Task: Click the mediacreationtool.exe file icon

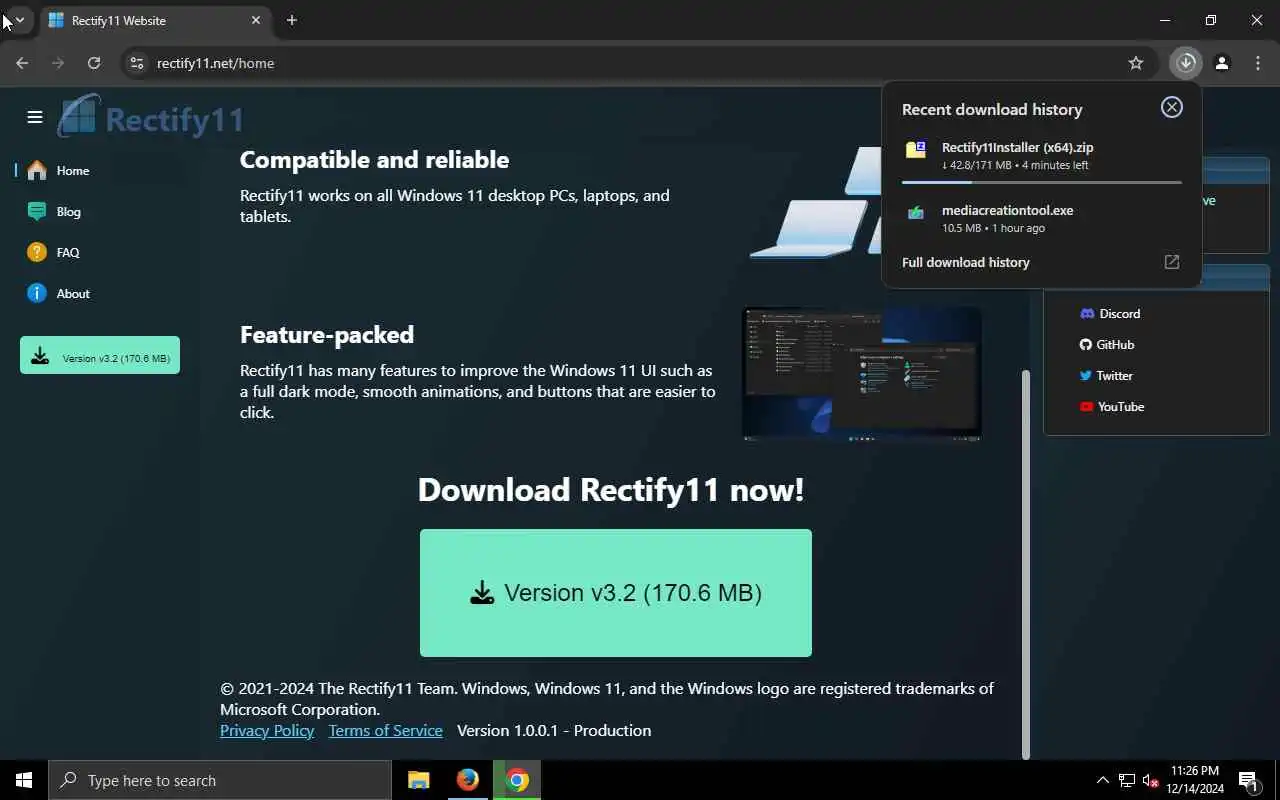Action: pos(916,212)
